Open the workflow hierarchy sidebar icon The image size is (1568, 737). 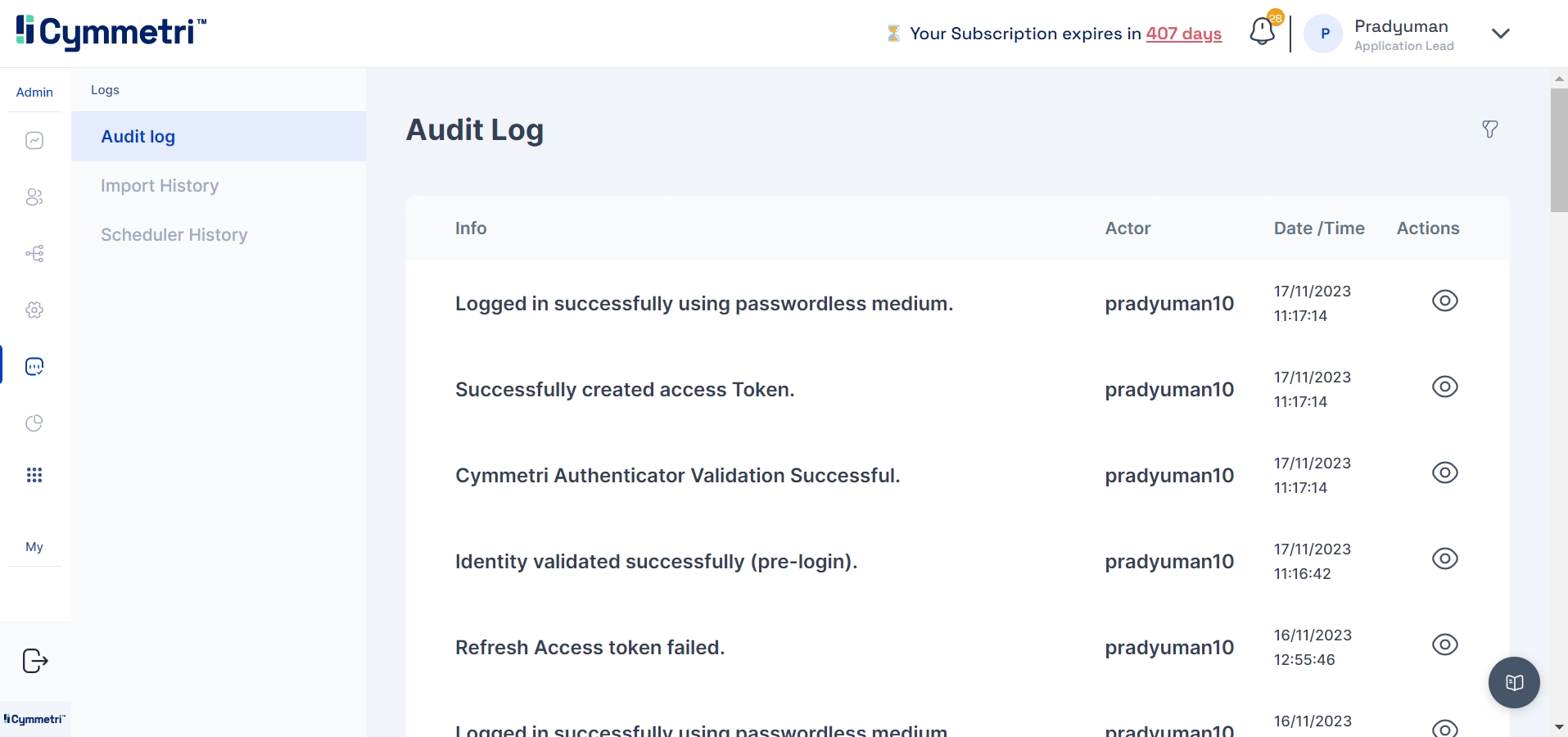[x=34, y=254]
